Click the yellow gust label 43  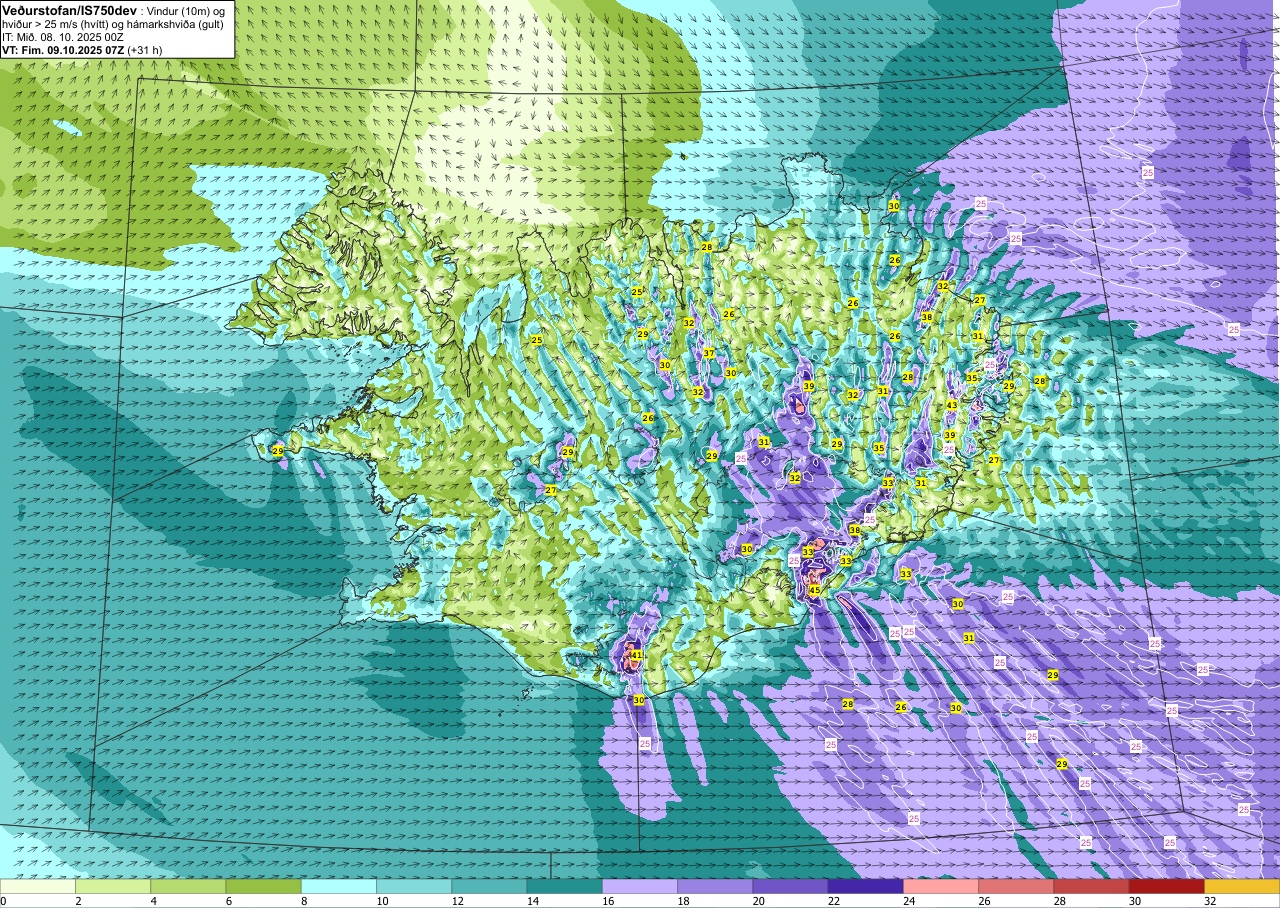[952, 405]
